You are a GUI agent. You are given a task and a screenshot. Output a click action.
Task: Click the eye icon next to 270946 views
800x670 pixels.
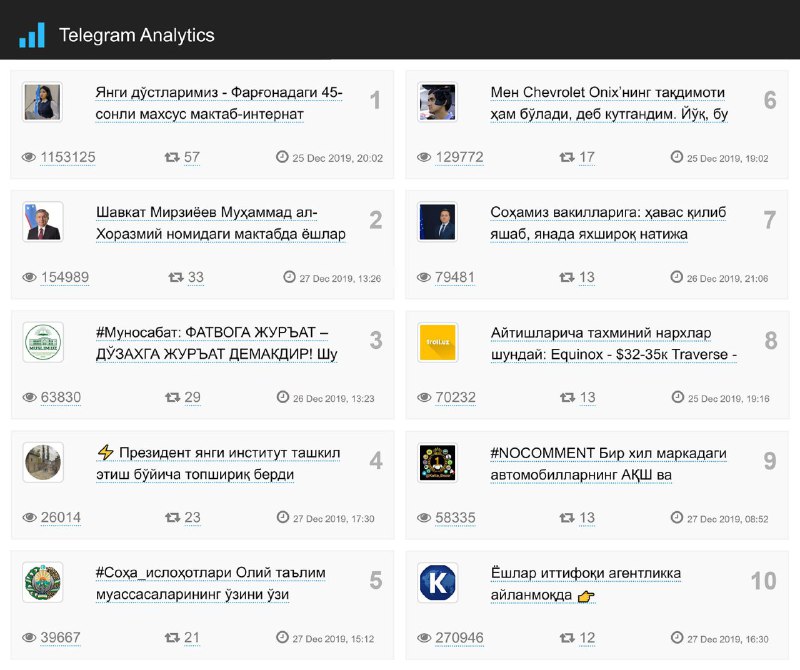tap(424, 638)
